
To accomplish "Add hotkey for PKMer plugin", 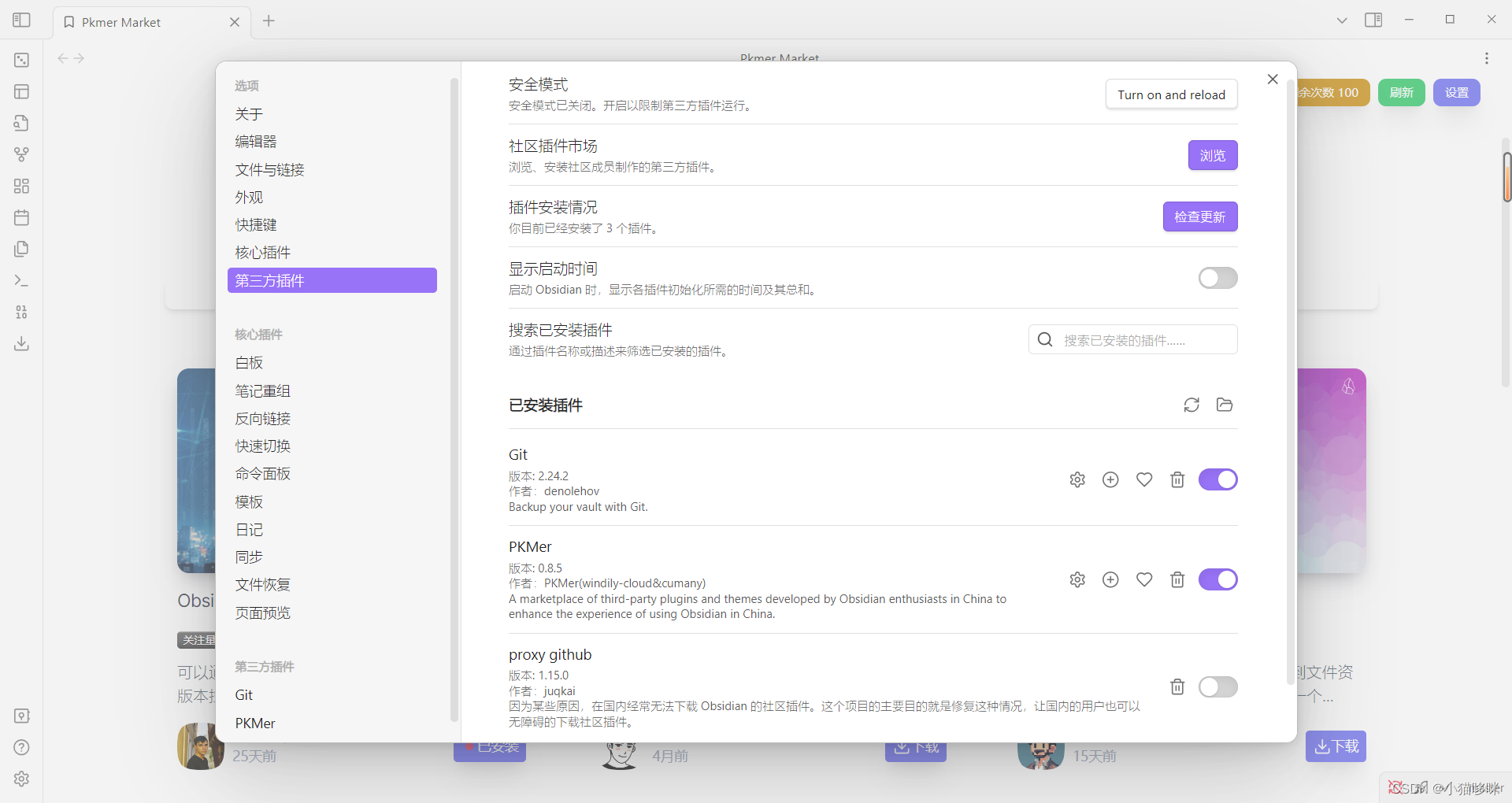I will (x=1110, y=579).
